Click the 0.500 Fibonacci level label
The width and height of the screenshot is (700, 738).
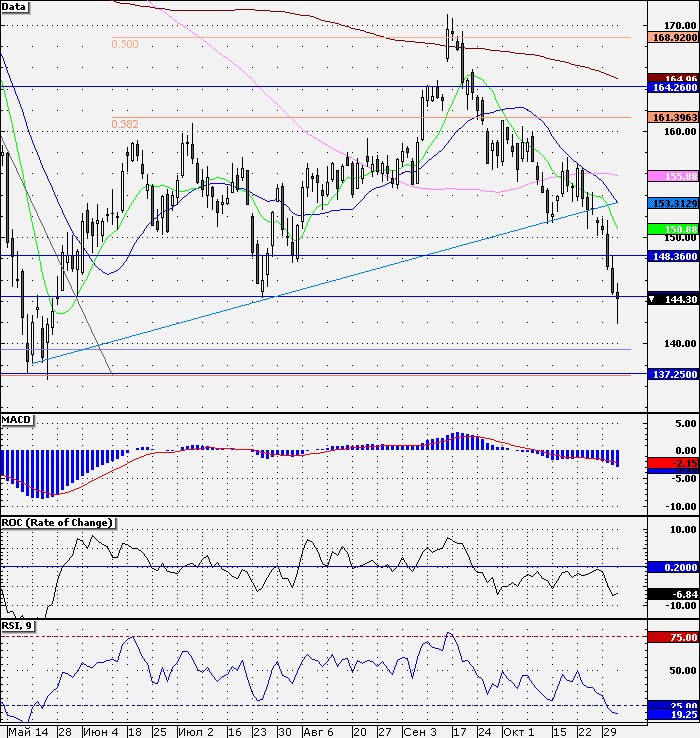coord(125,44)
